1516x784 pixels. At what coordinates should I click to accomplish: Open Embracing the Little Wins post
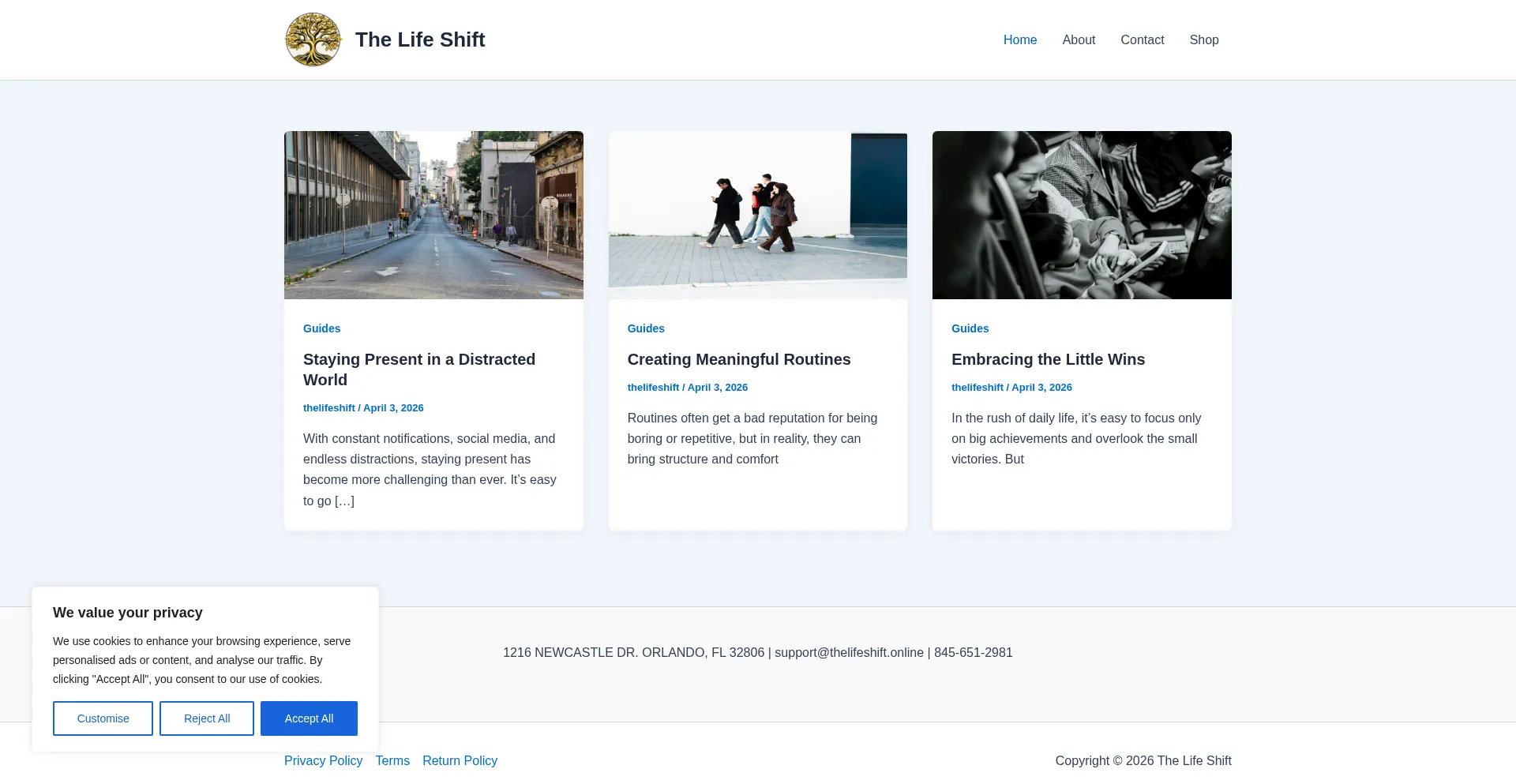[x=1048, y=359]
